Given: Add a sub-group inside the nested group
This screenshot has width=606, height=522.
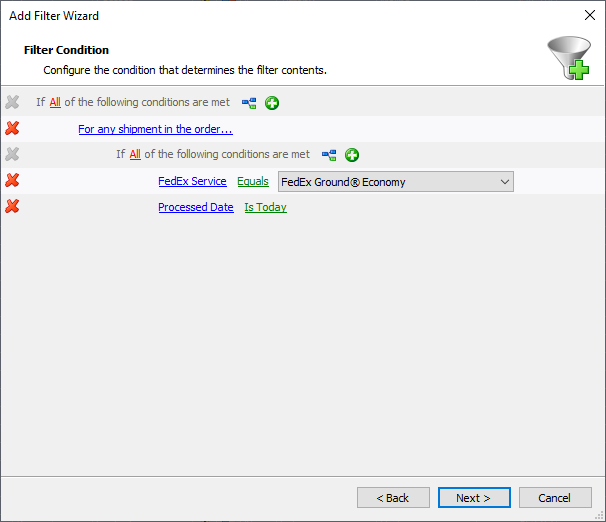Looking at the screenshot, I should click(329, 155).
